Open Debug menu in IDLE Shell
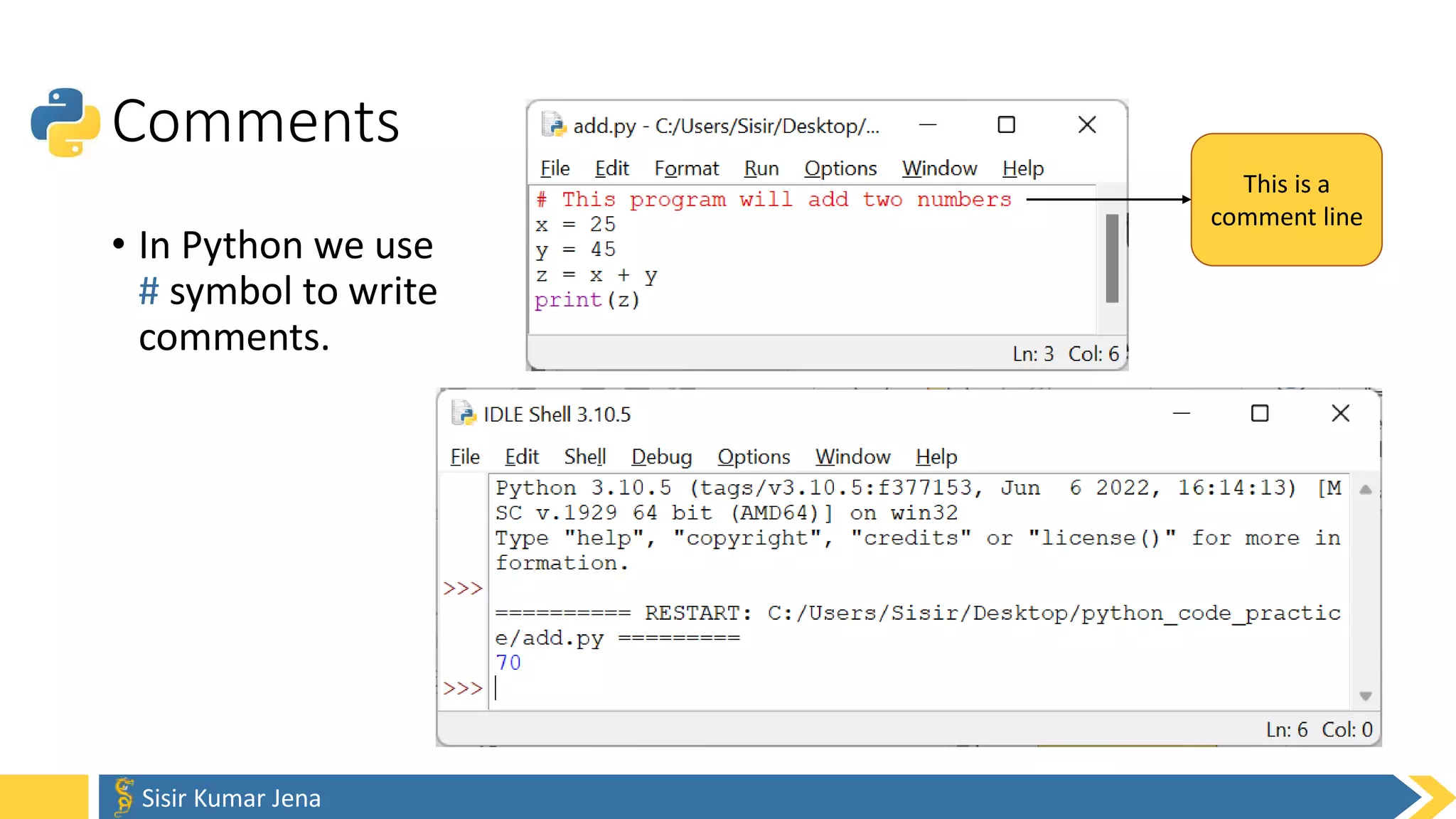1456x819 pixels. pos(661,456)
